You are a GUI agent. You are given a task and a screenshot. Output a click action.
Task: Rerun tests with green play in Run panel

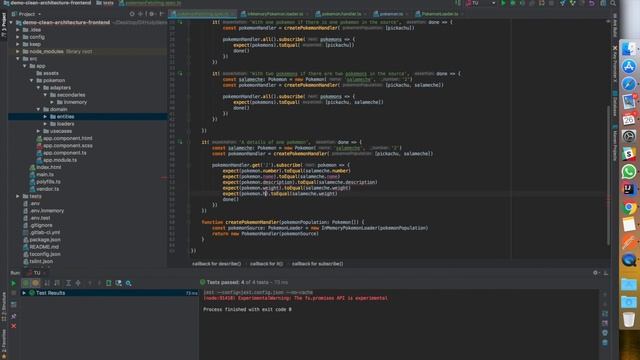pos(13,283)
